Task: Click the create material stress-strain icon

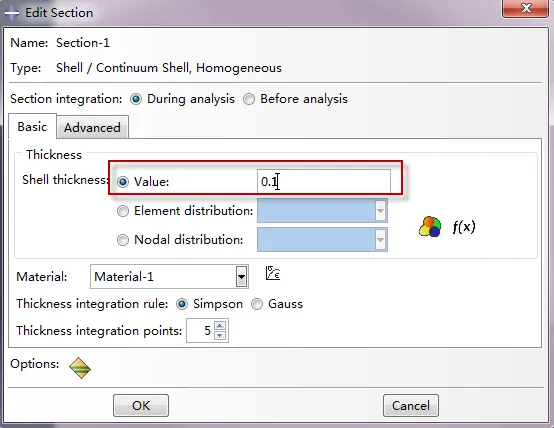Action: click(x=273, y=273)
